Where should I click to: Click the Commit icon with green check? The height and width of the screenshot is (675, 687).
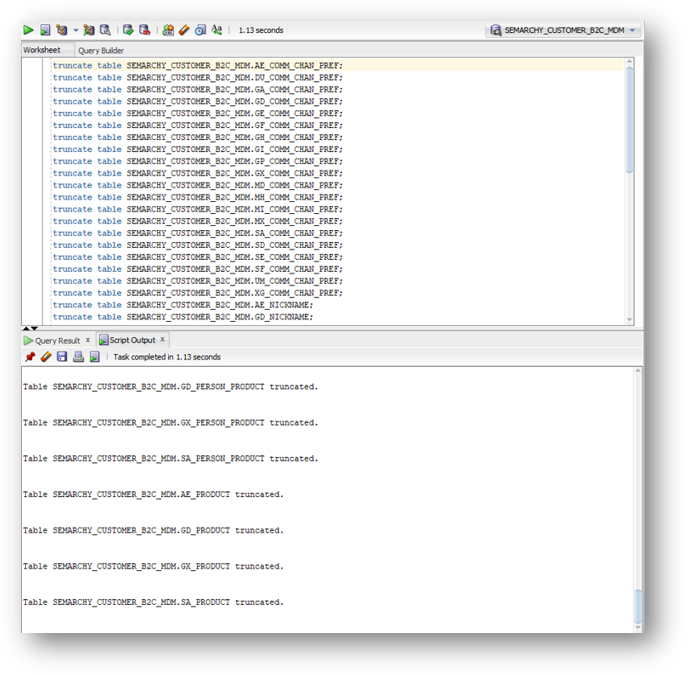128,30
